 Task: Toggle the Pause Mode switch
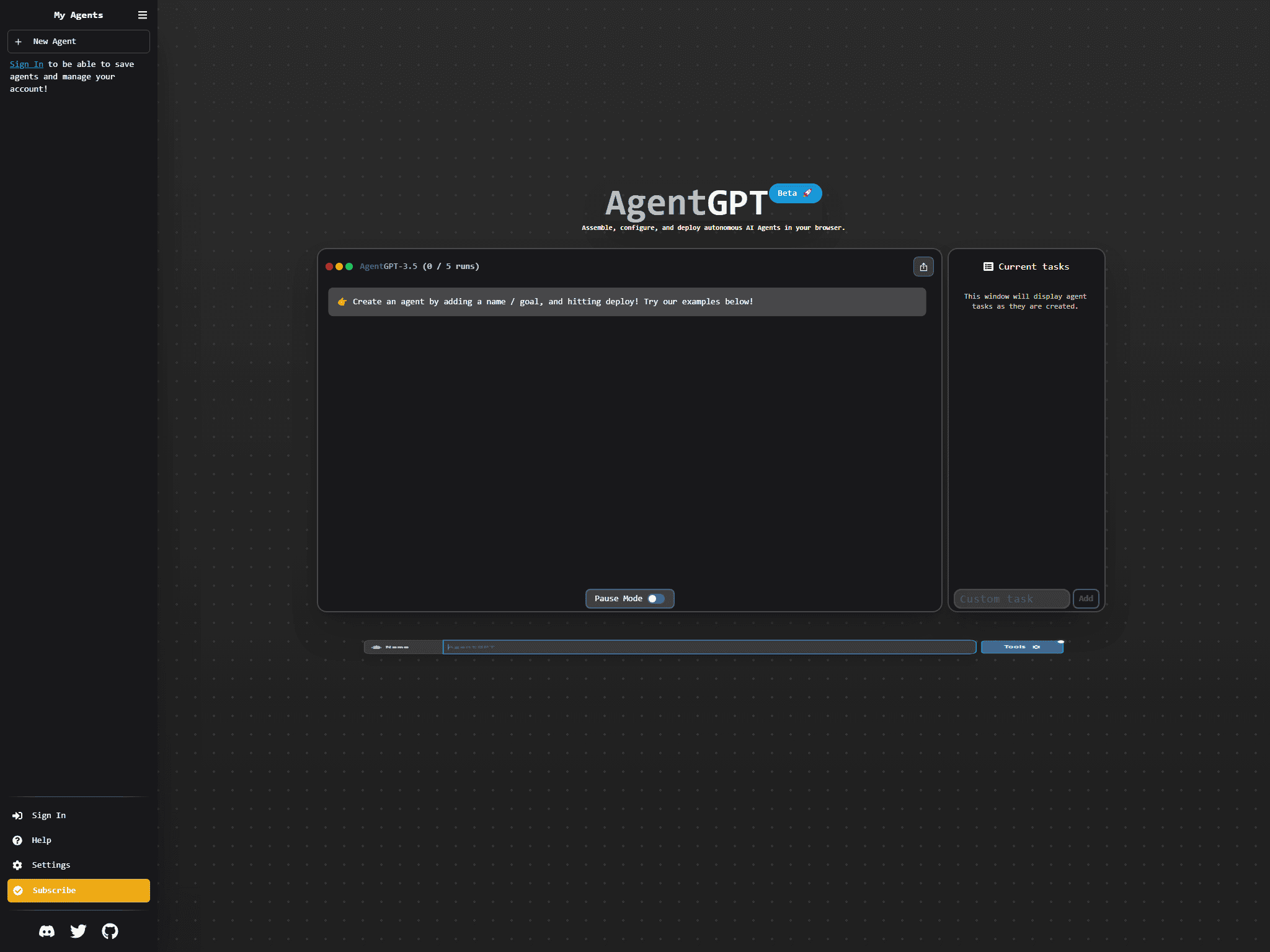click(656, 599)
